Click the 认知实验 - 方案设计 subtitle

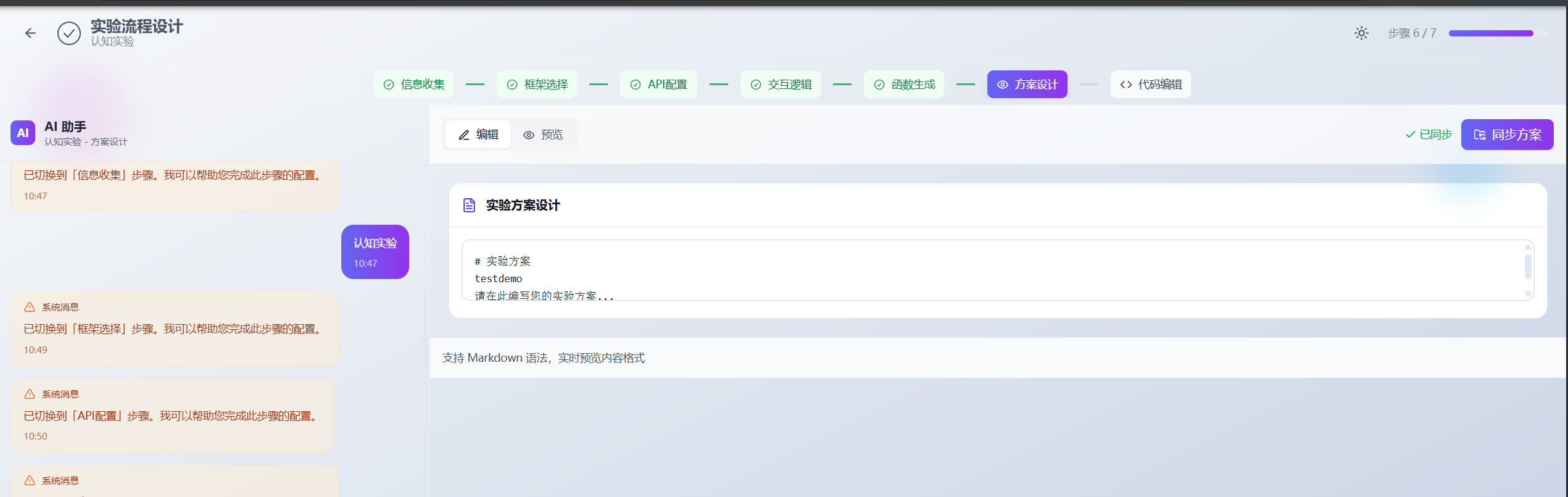click(86, 142)
